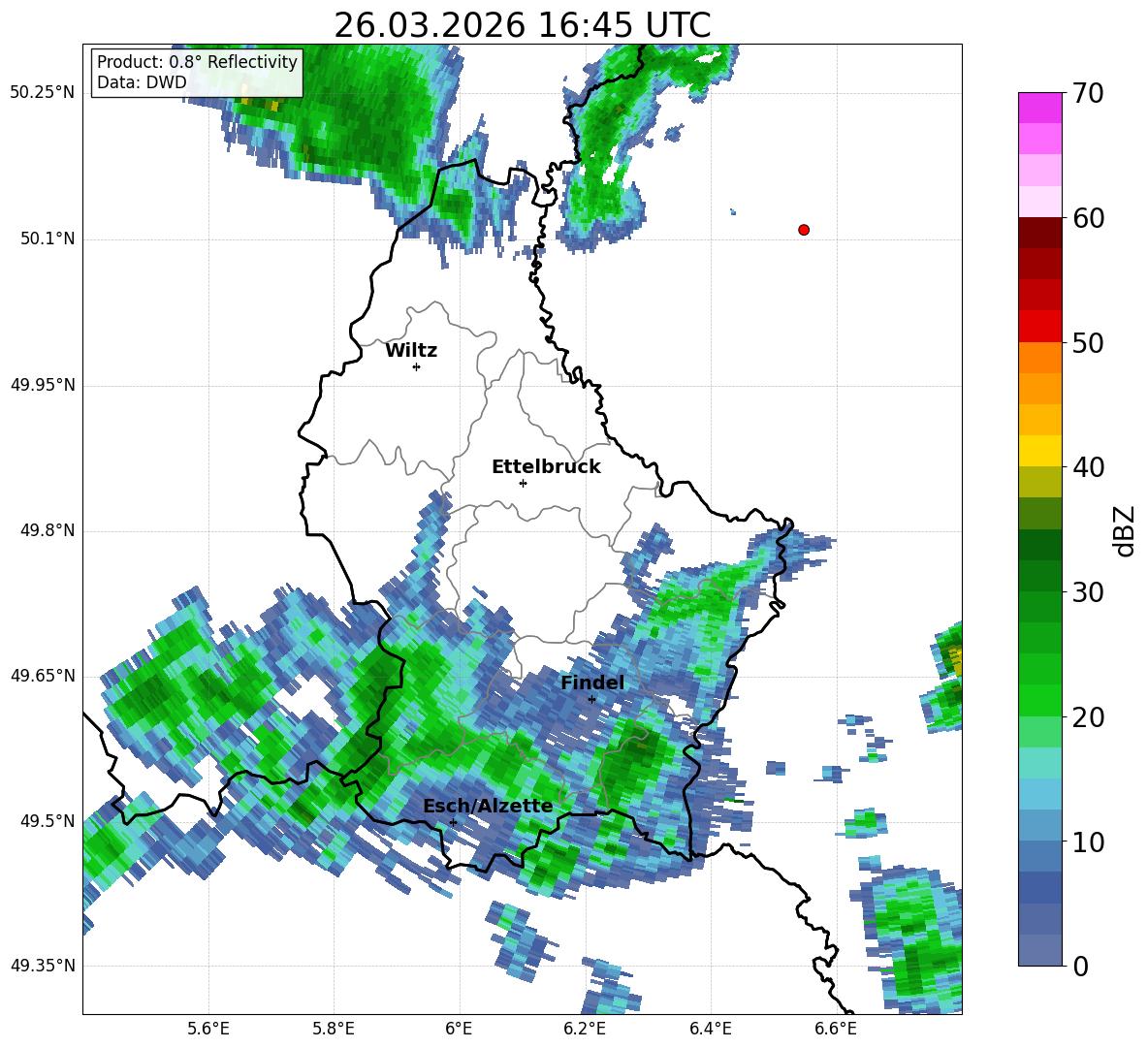Click the 60 colorbar tick label
The image size is (1148, 1048).
(1088, 218)
